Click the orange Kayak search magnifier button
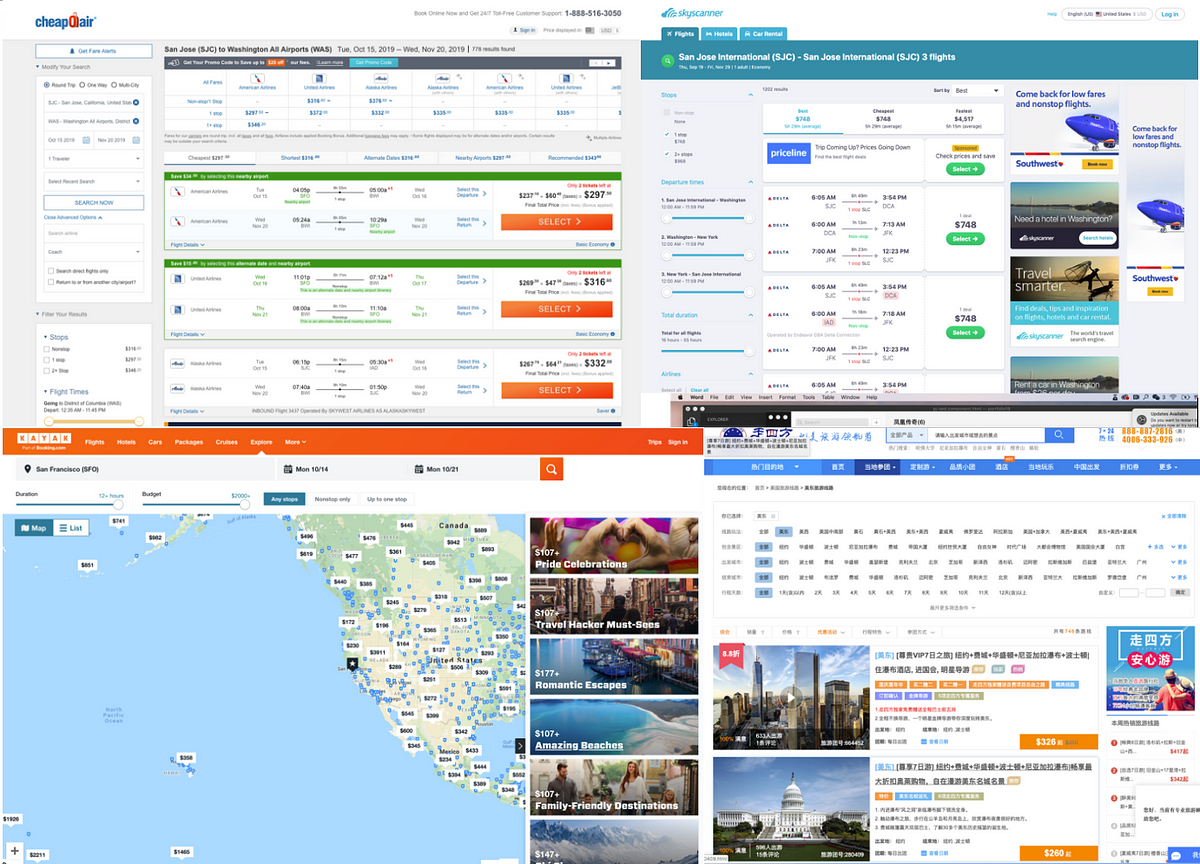1200x864 pixels. click(551, 469)
